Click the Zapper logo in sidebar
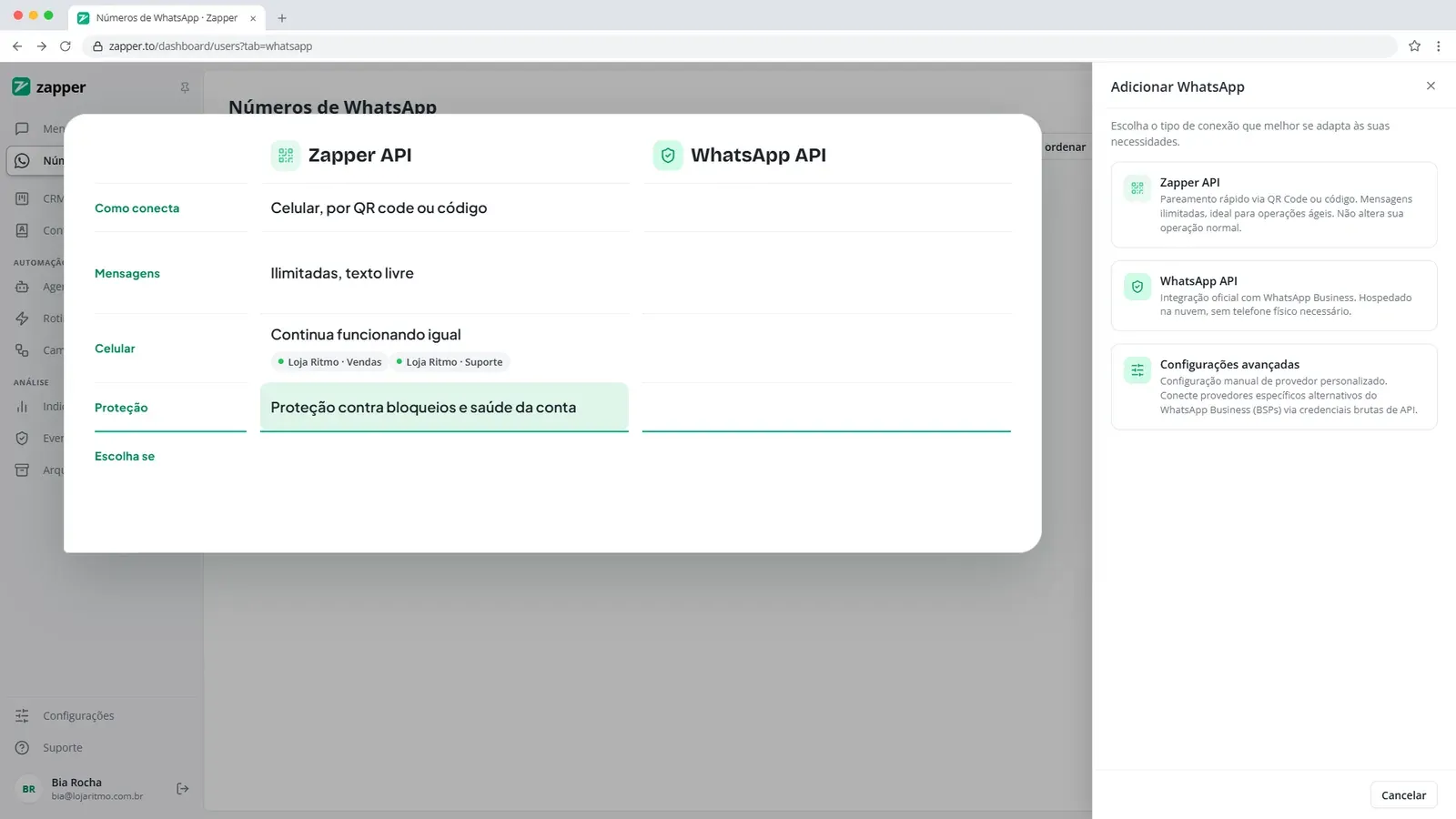1456x819 pixels. tap(48, 87)
